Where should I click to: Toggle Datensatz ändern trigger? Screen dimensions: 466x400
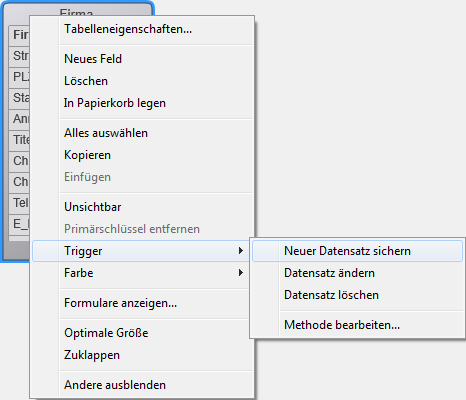pos(358,273)
